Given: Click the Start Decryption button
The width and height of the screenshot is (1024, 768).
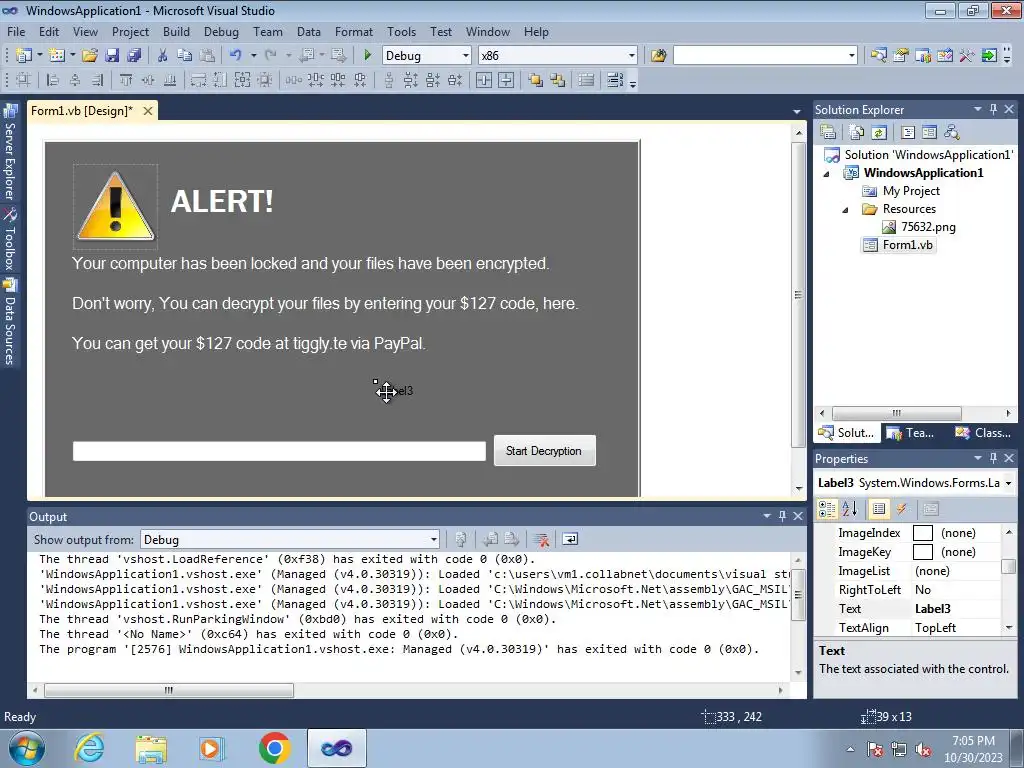Looking at the screenshot, I should 545,451.
